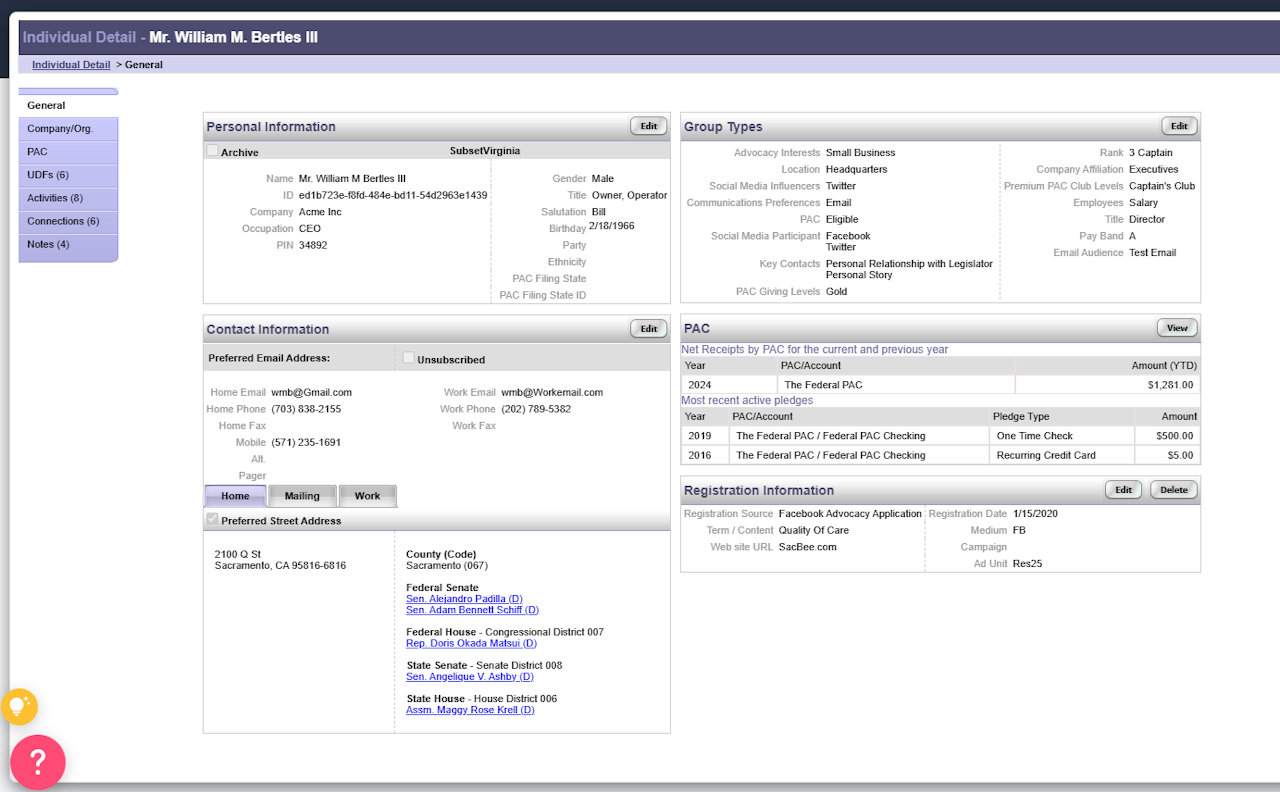Check the Unsubscribed checkbox
This screenshot has height=792, width=1280.
408,358
